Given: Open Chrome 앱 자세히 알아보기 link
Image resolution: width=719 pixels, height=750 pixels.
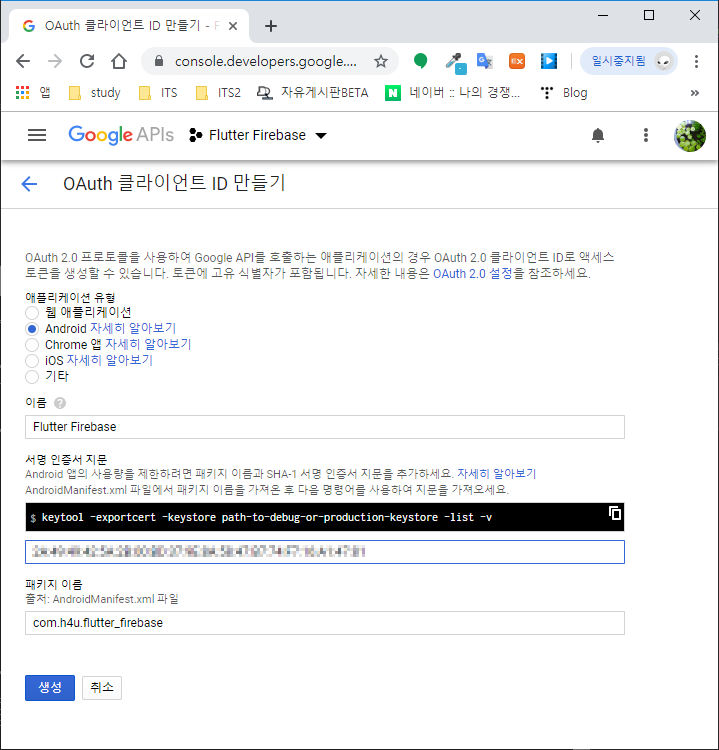Looking at the screenshot, I should [x=148, y=344].
